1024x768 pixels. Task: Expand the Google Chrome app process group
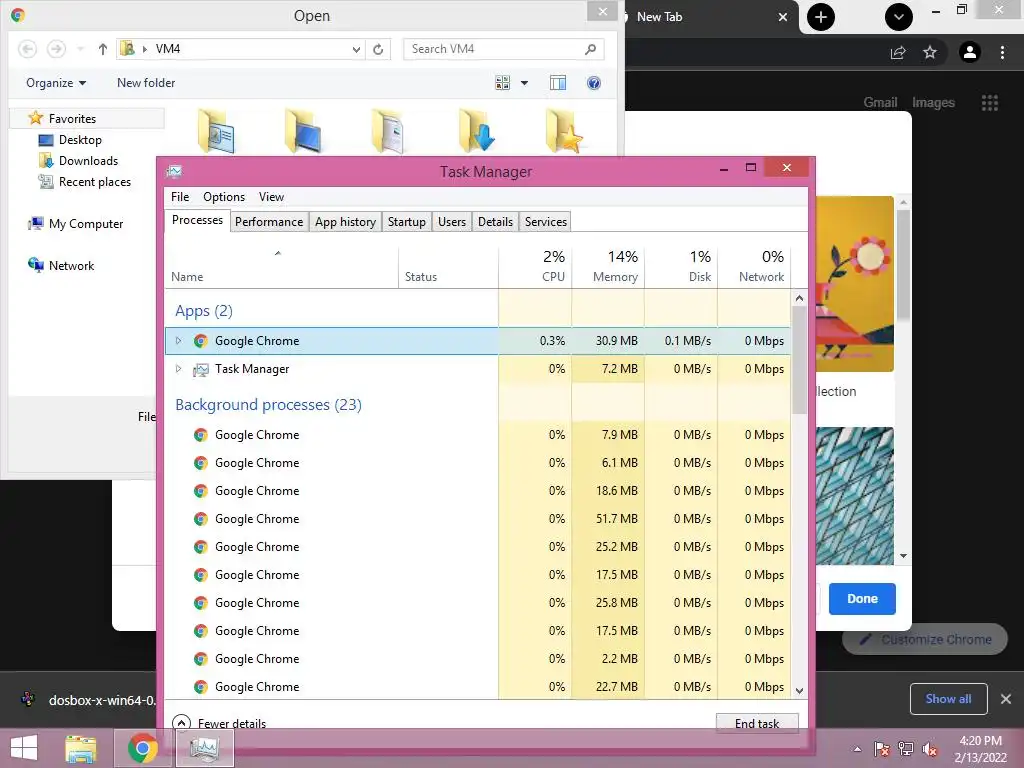click(x=178, y=341)
